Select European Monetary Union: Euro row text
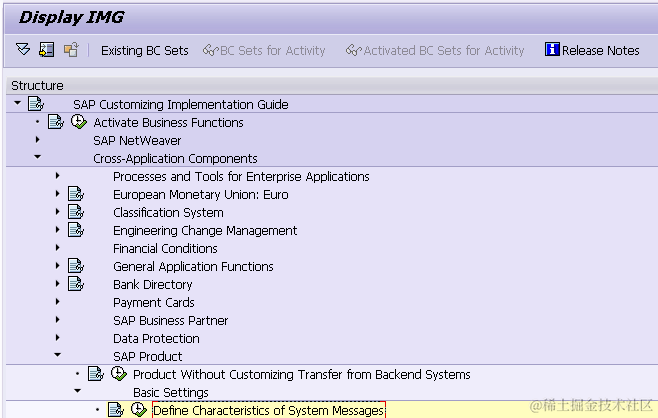Image resolution: width=658 pixels, height=418 pixels. coord(201,195)
